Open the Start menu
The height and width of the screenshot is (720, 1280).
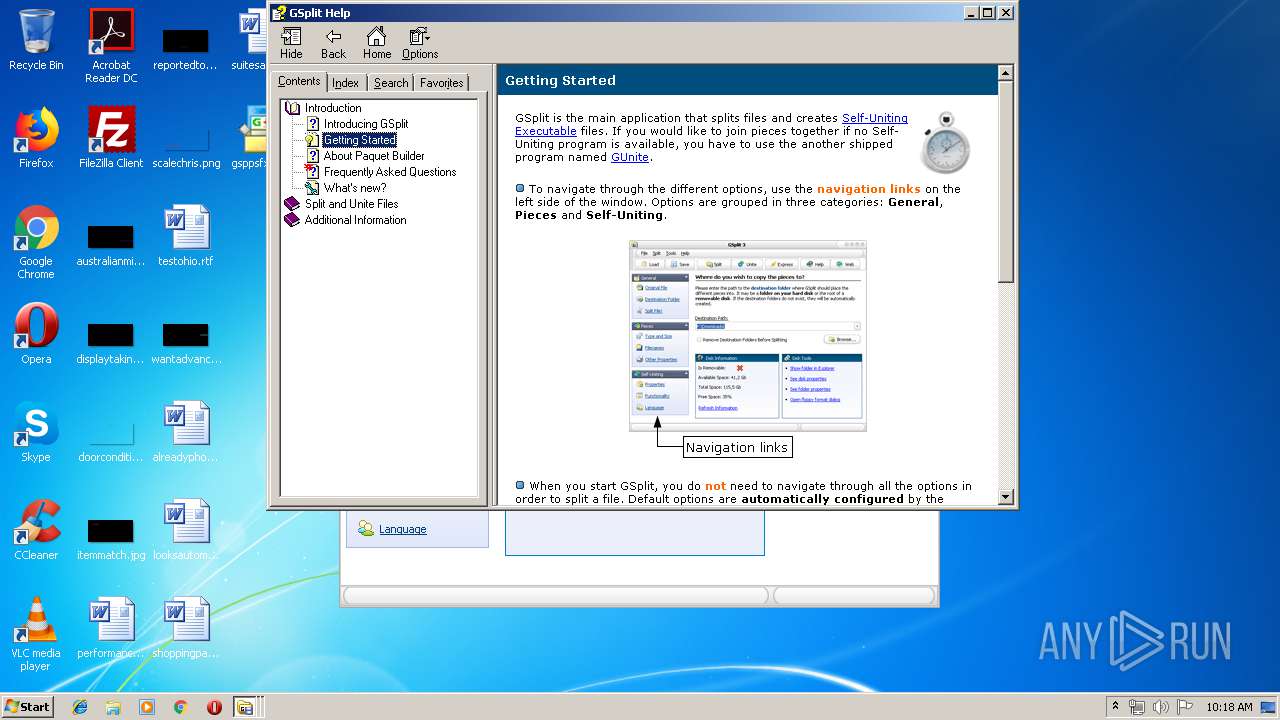tap(27, 706)
